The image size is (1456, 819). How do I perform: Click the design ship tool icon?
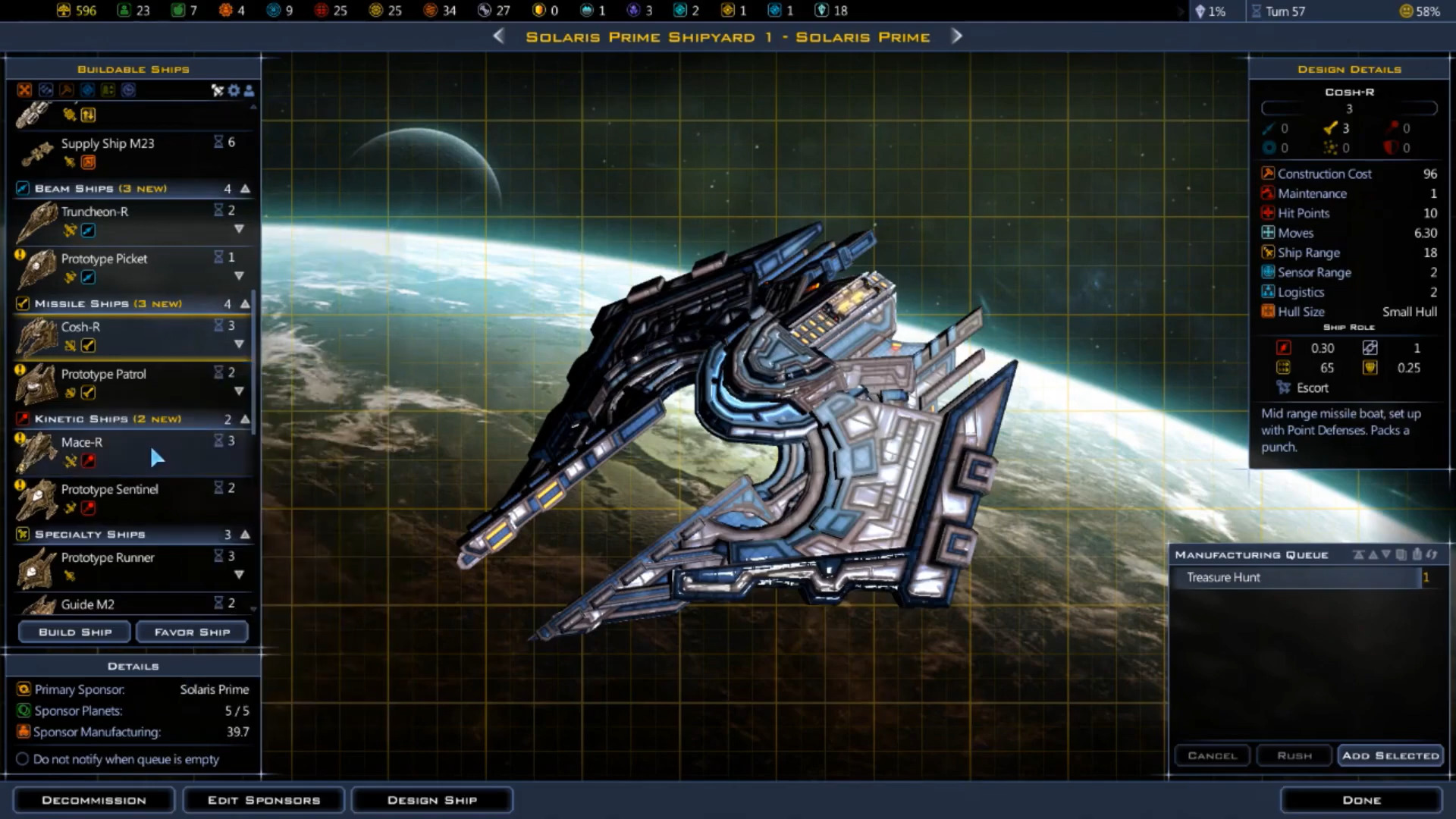[216, 91]
